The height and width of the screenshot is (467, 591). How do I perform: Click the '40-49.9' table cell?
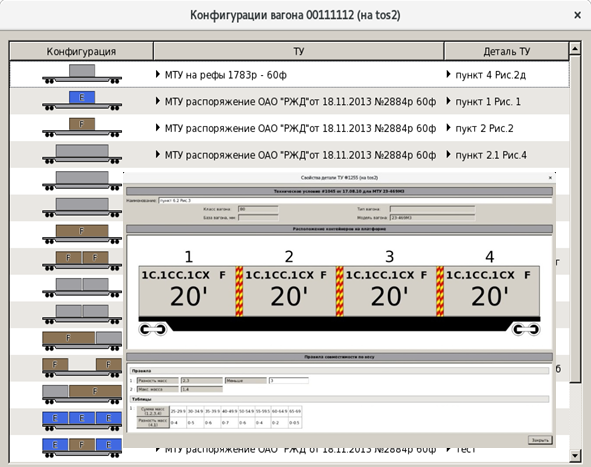tap(229, 411)
